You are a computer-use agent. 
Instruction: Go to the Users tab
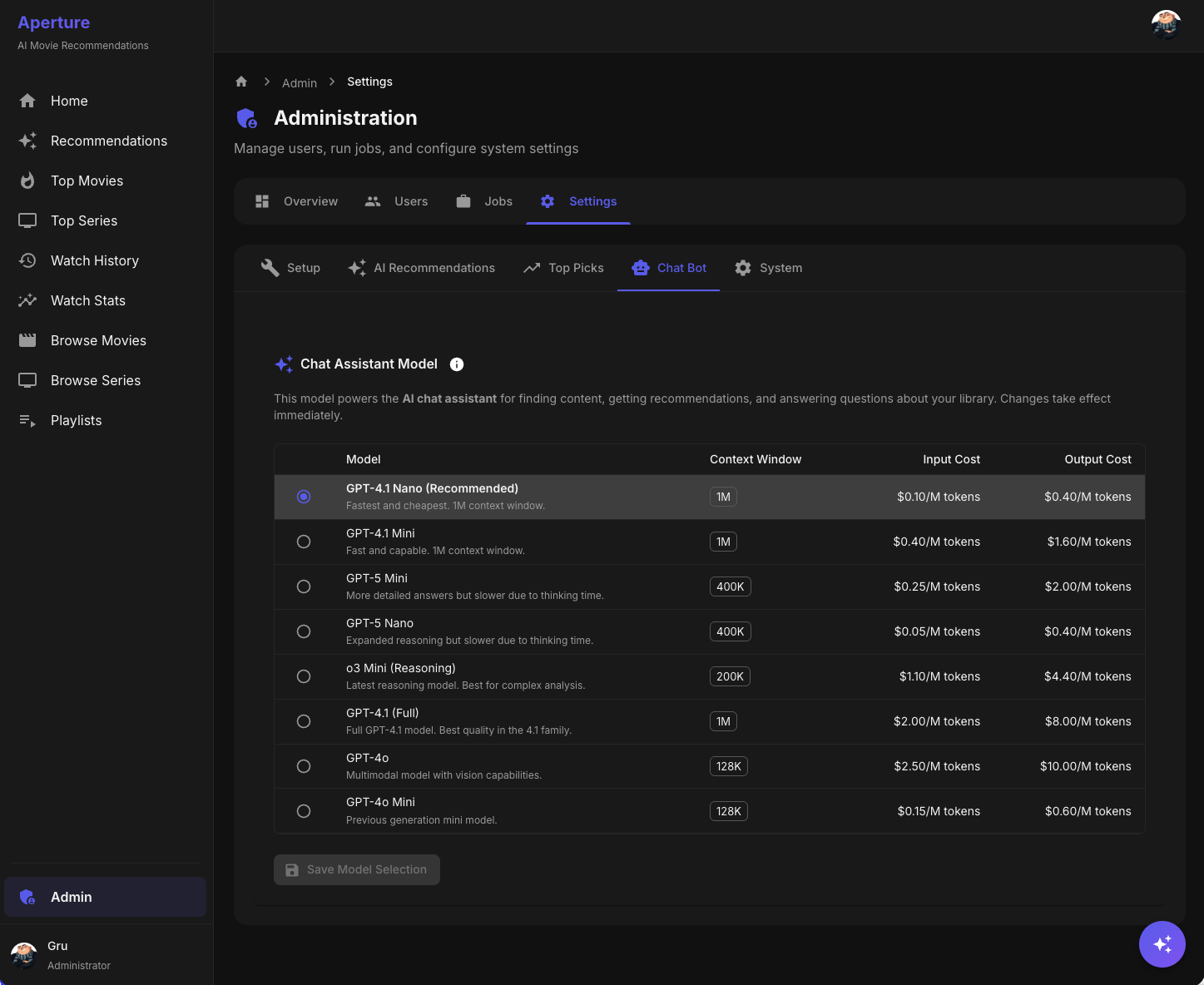coord(397,201)
